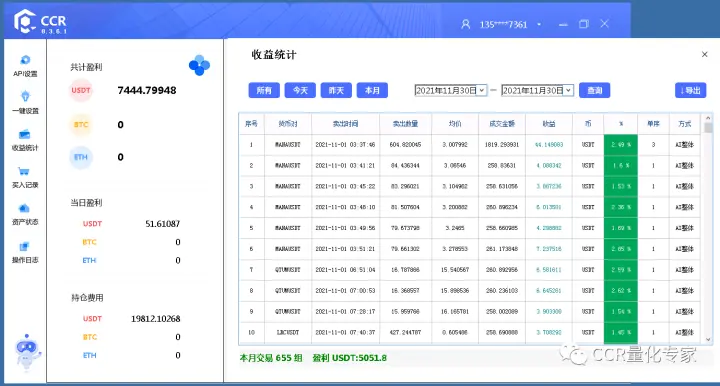
Task: Select holding cost value 19812.10268
Action: point(156,319)
